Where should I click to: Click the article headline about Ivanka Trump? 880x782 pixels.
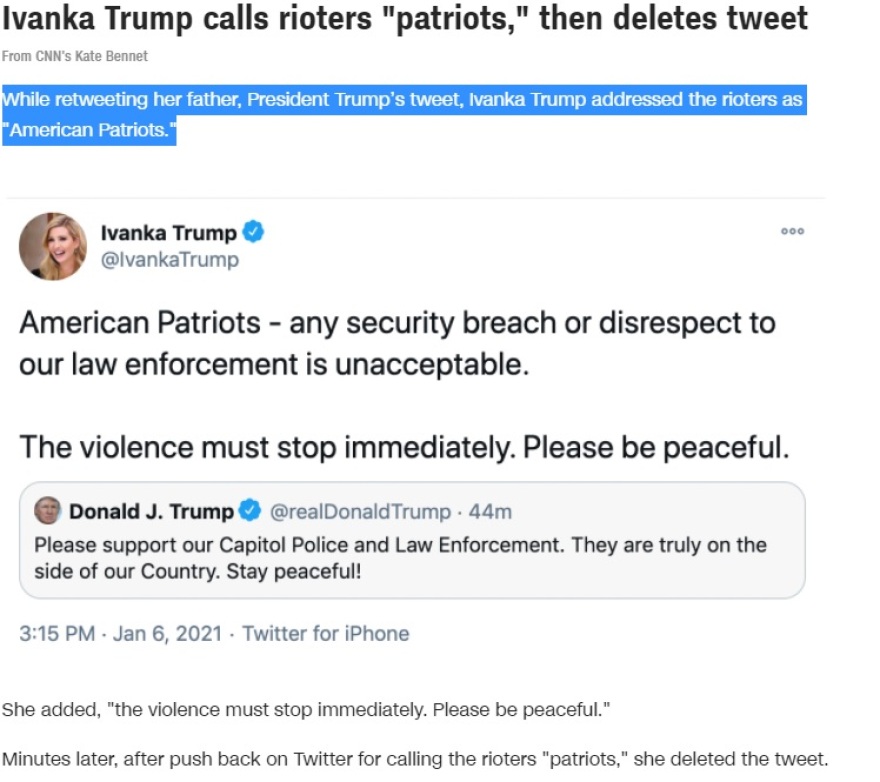[404, 19]
